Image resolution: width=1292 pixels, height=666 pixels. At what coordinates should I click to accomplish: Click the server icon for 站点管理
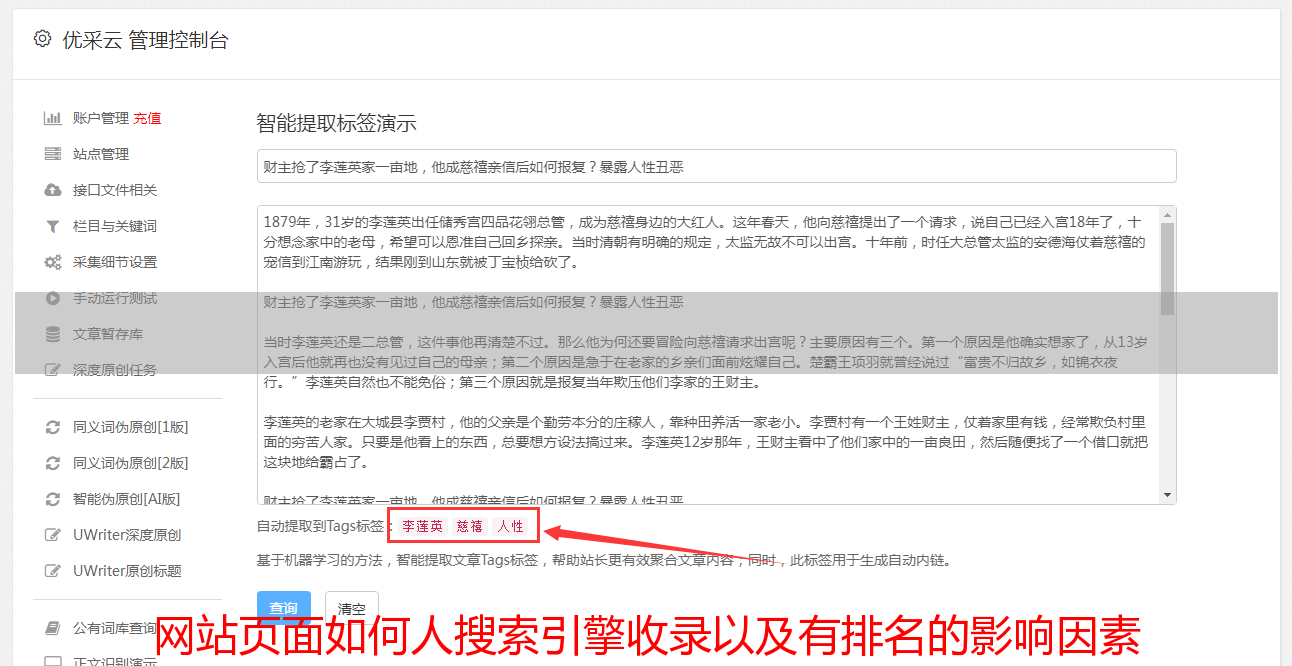point(53,154)
